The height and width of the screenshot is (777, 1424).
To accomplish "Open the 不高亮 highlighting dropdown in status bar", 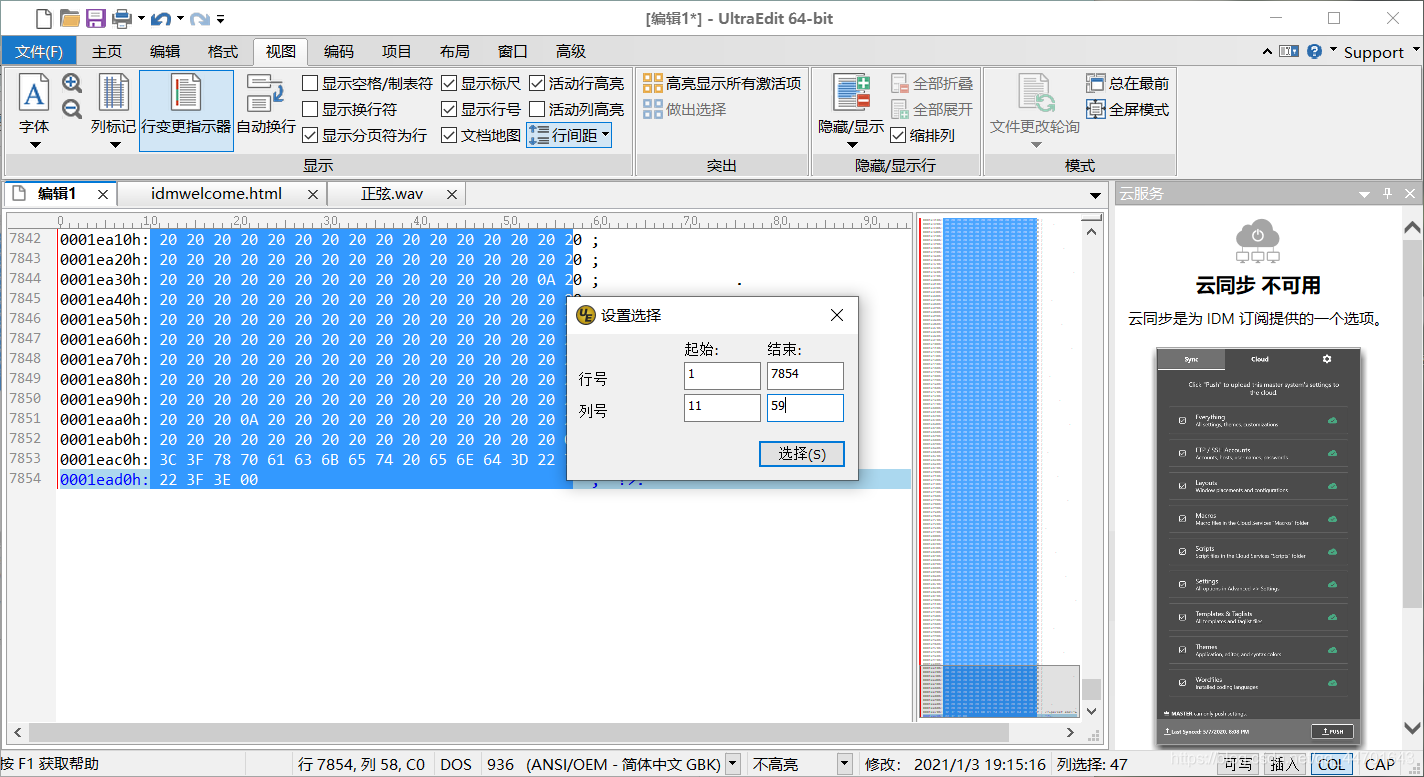I will (844, 764).
